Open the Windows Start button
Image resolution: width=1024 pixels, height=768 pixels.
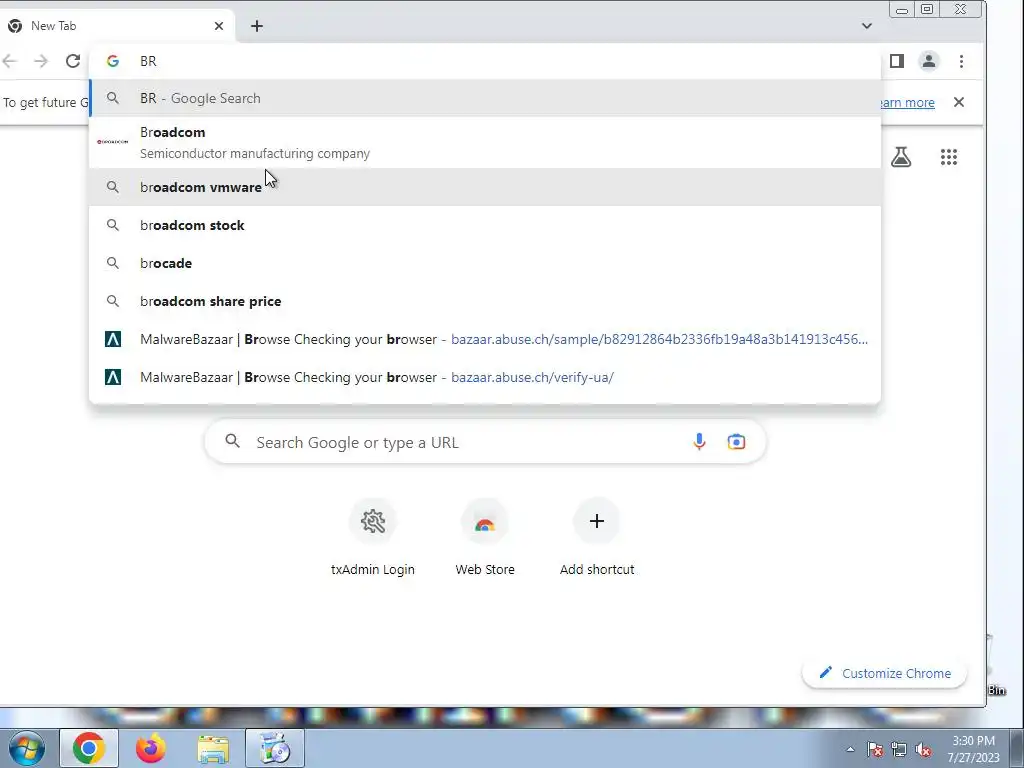[27, 748]
